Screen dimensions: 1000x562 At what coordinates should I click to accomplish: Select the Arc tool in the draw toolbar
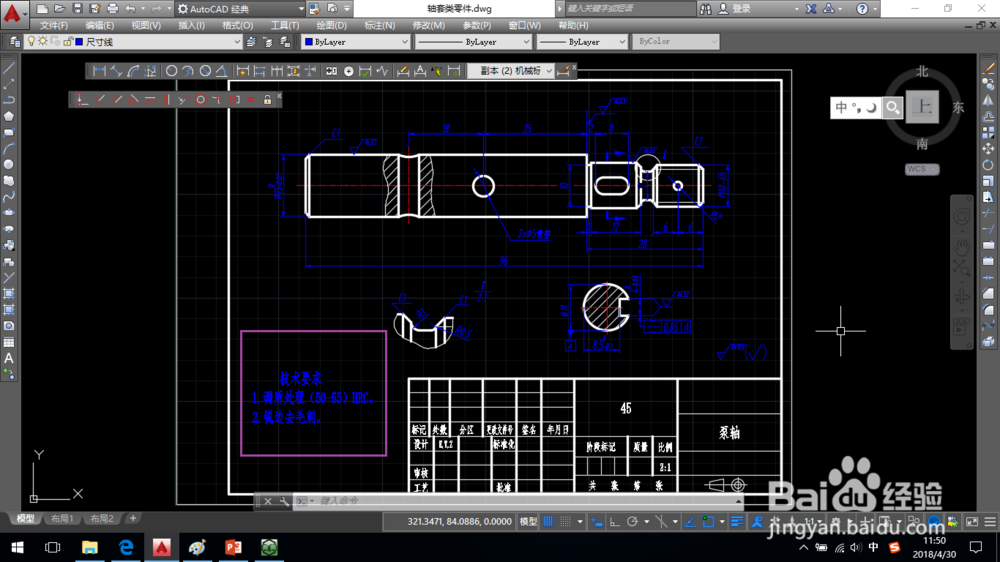(9, 148)
